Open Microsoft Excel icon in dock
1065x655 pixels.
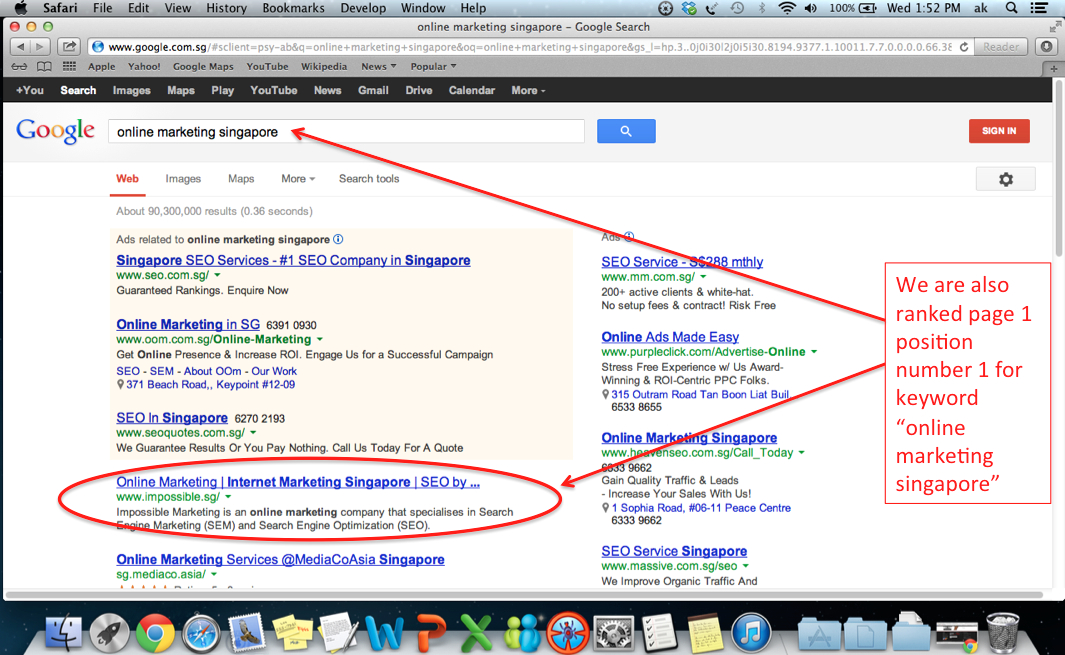click(x=476, y=633)
